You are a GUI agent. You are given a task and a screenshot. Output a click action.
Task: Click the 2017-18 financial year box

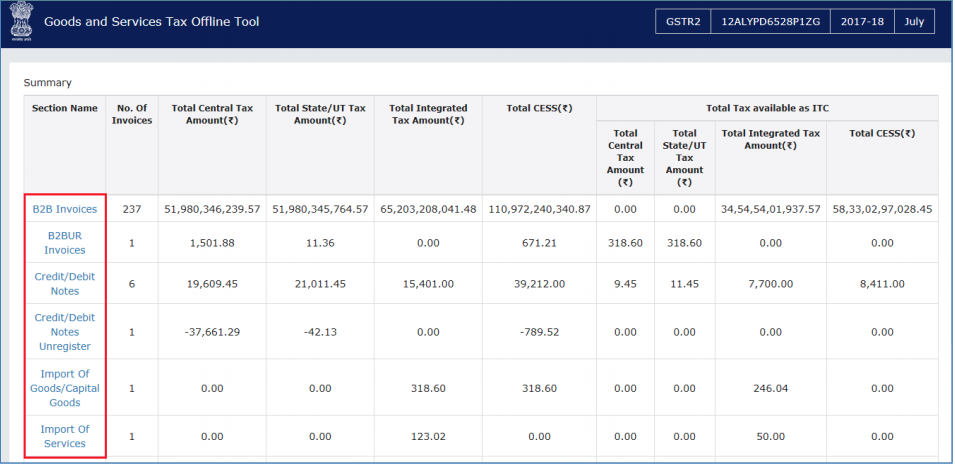(862, 22)
